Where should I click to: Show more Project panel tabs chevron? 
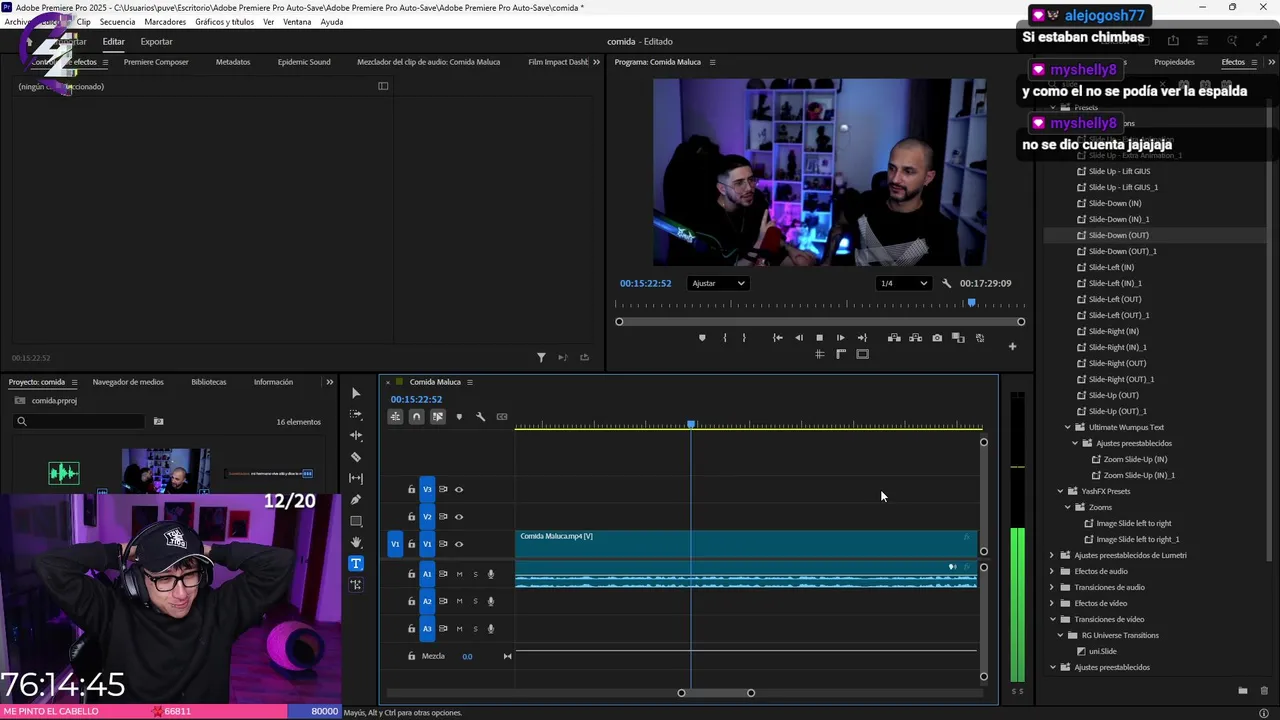click(x=329, y=382)
